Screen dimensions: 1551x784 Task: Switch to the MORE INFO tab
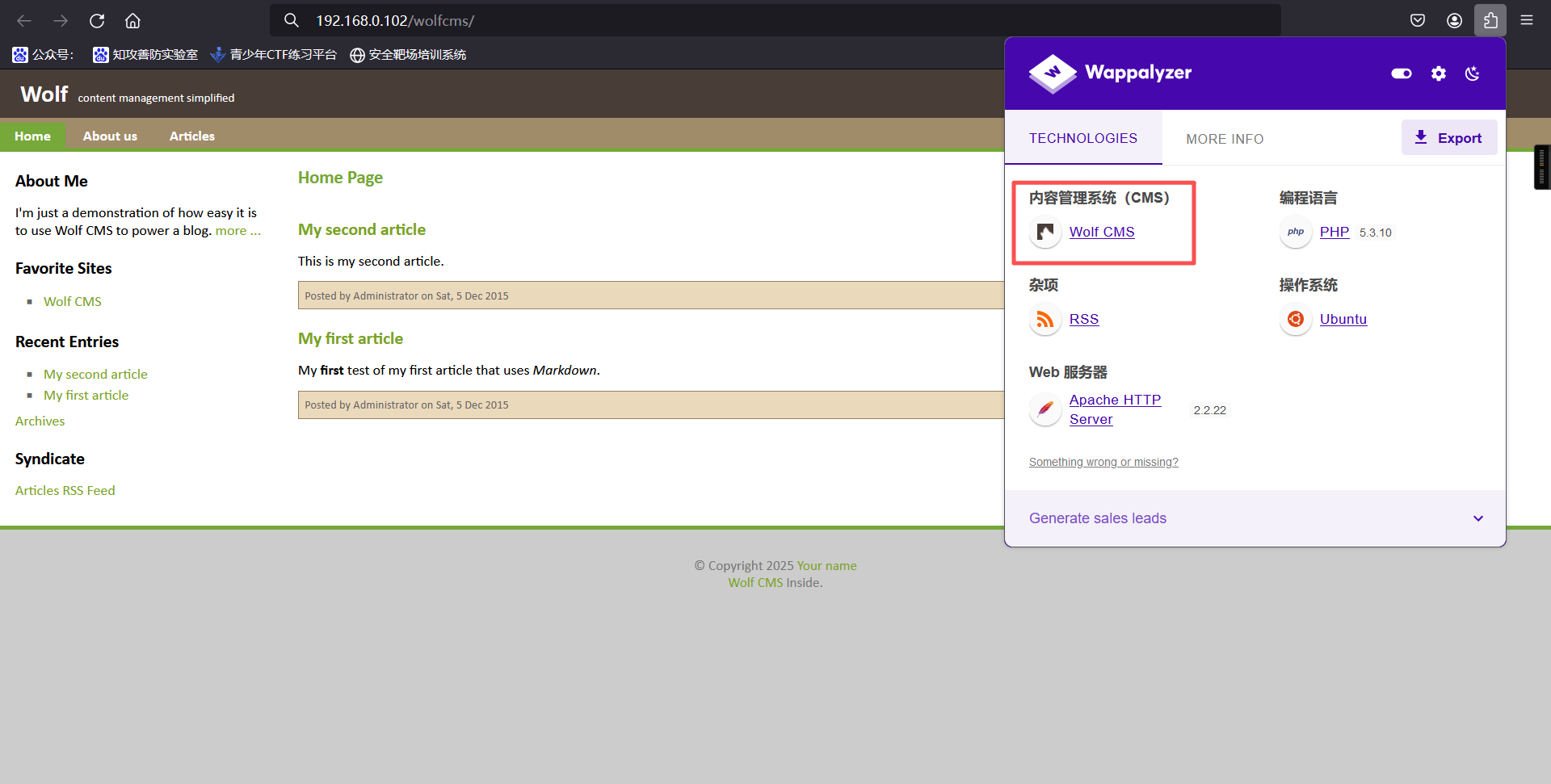tap(1225, 139)
